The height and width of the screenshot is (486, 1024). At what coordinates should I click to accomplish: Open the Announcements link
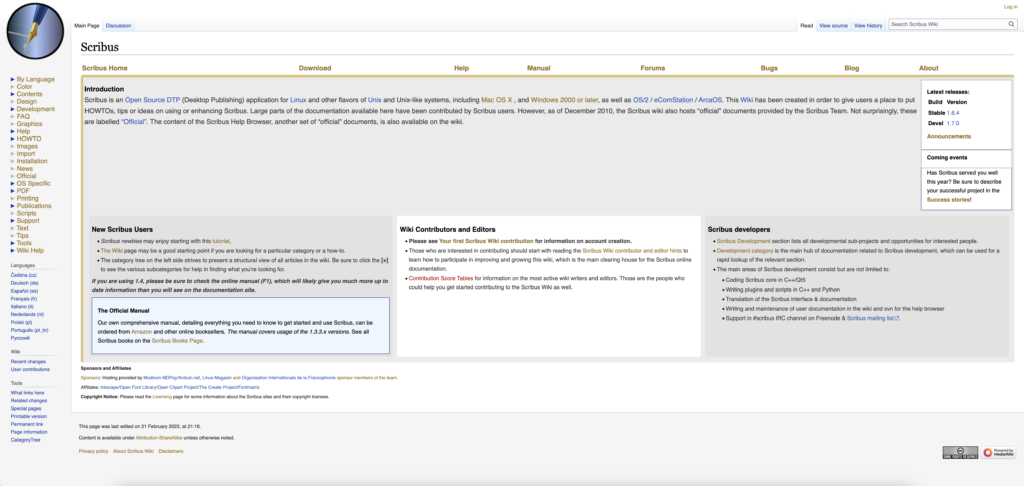click(x=949, y=137)
